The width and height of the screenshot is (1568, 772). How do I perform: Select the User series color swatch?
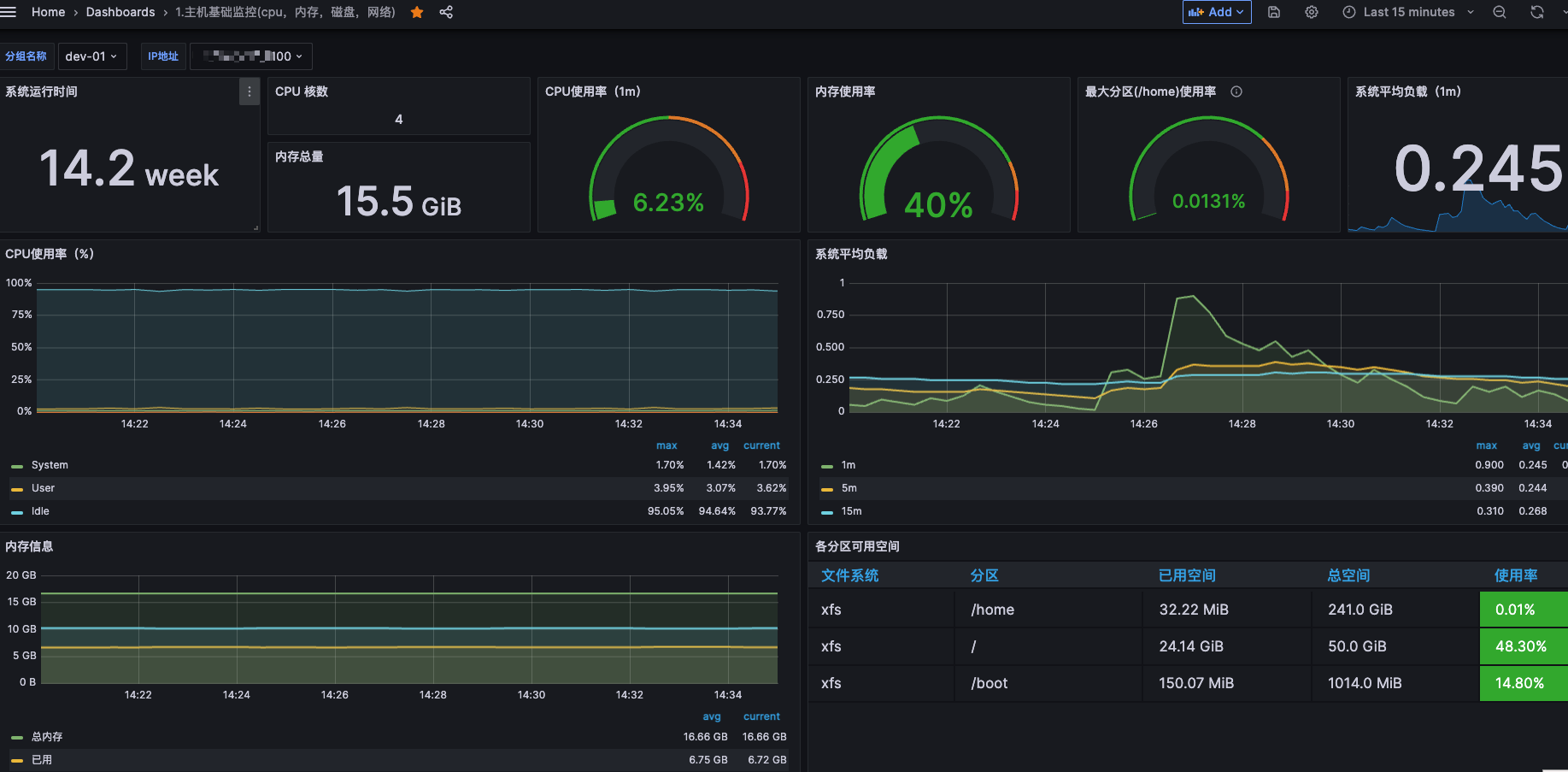tap(17, 489)
